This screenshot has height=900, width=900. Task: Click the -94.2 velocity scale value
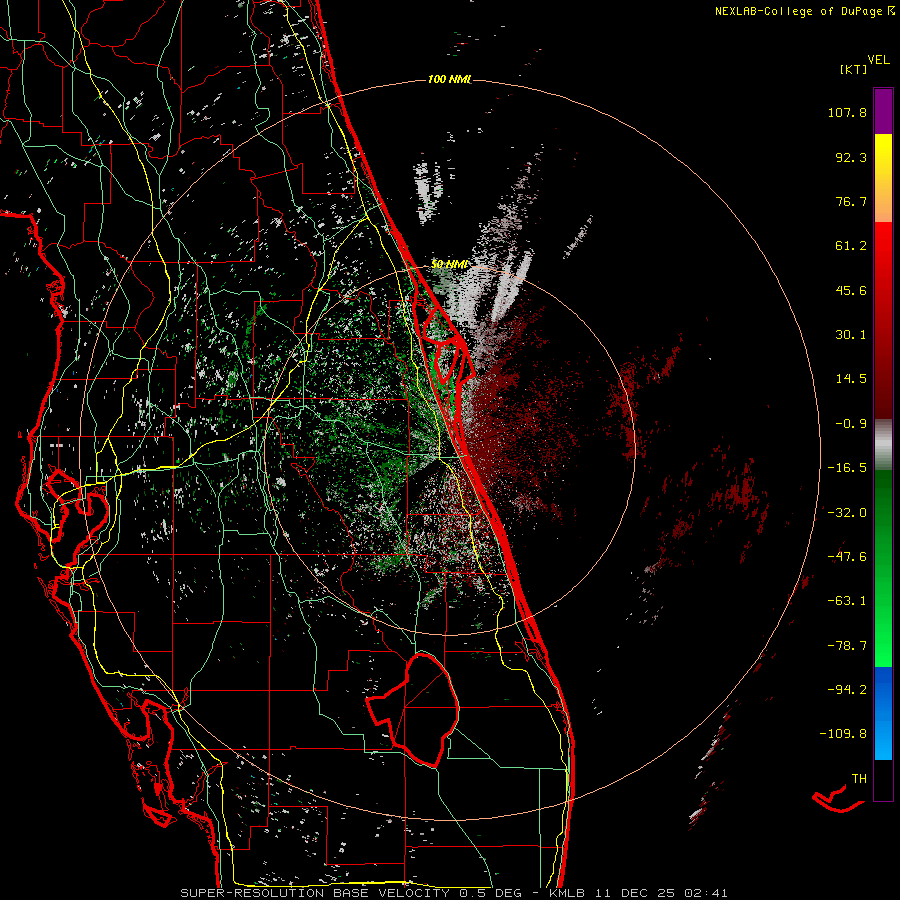click(x=847, y=690)
